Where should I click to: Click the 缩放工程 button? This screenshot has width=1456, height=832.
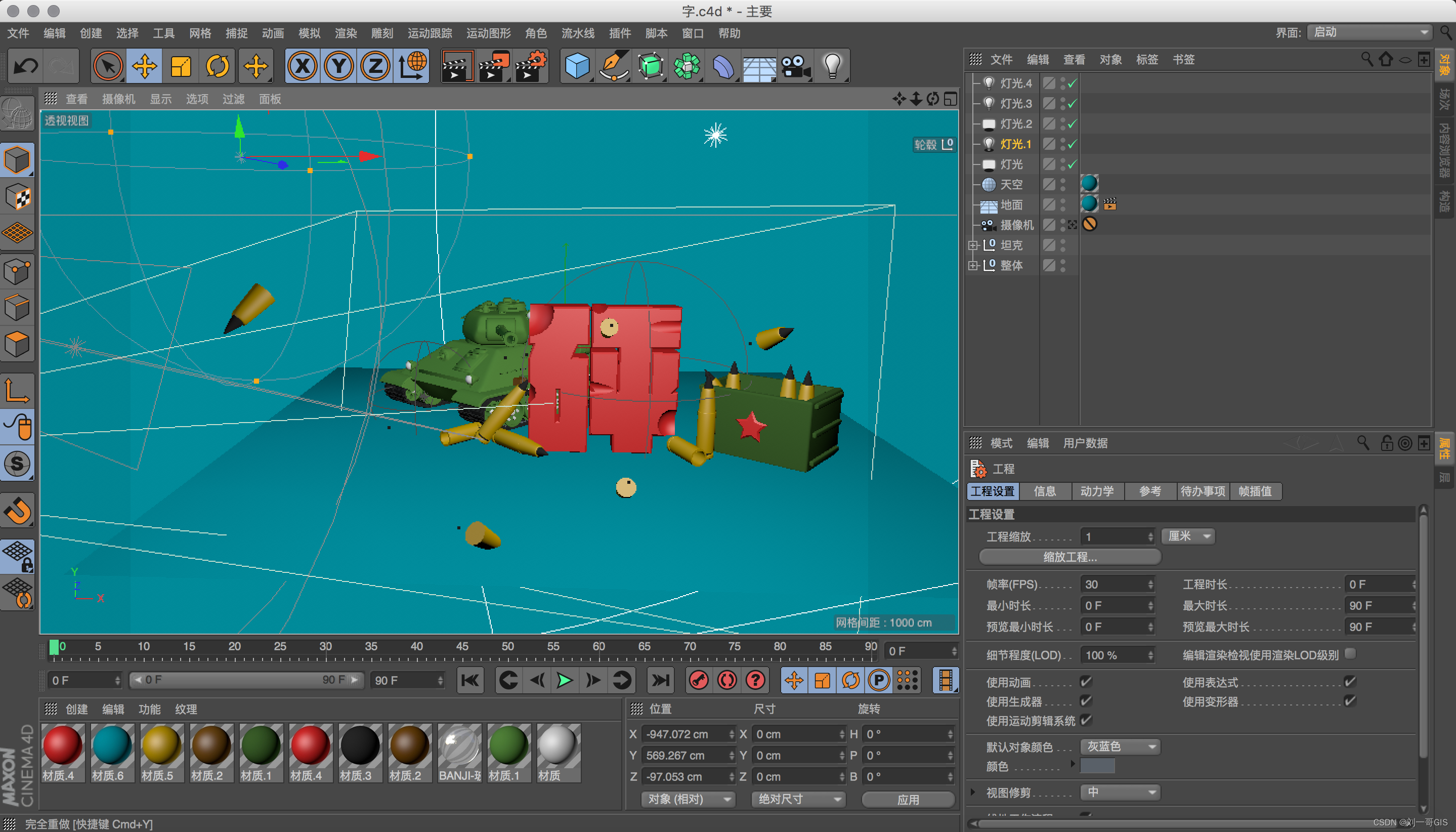pos(1069,557)
